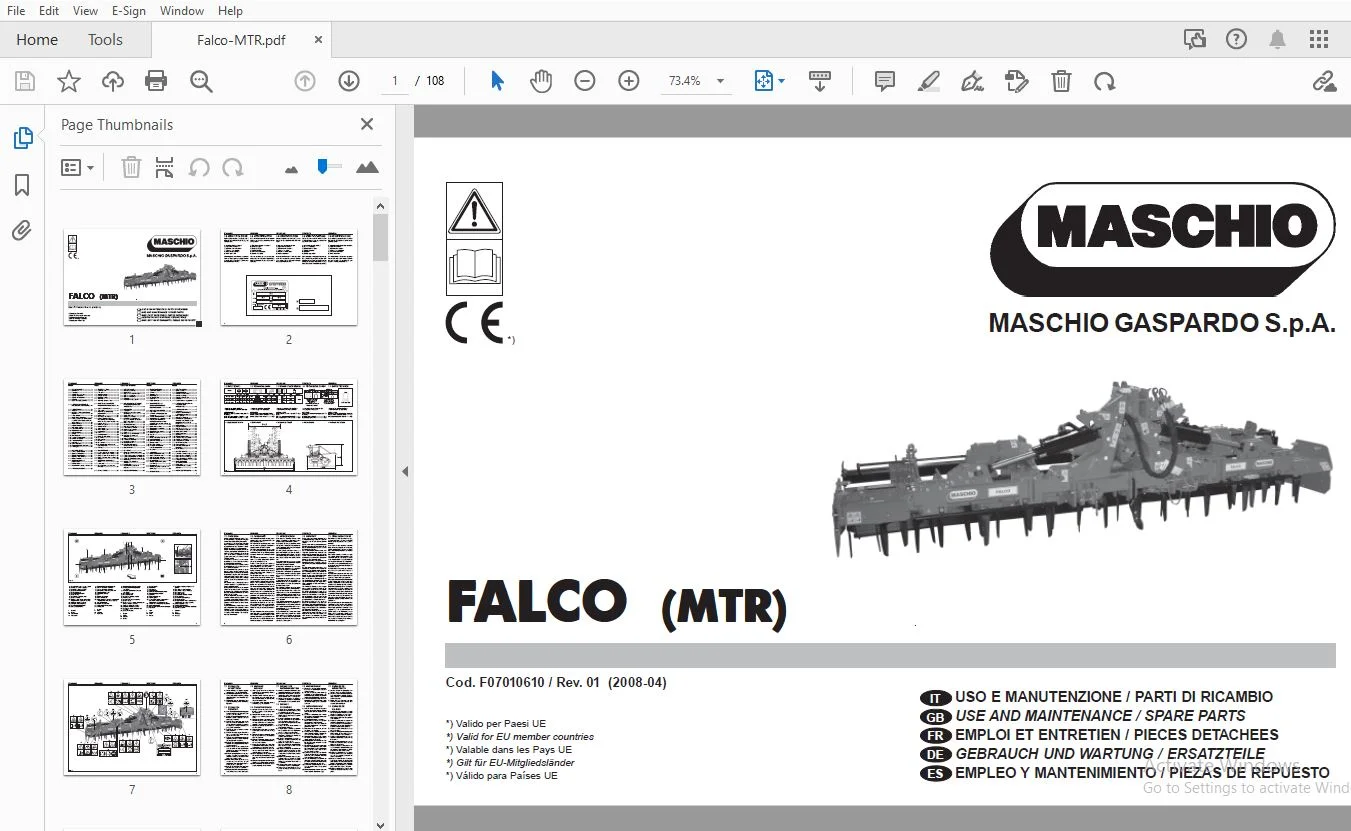Open the apps grid icon
This screenshot has height=831, width=1351.
tap(1319, 40)
